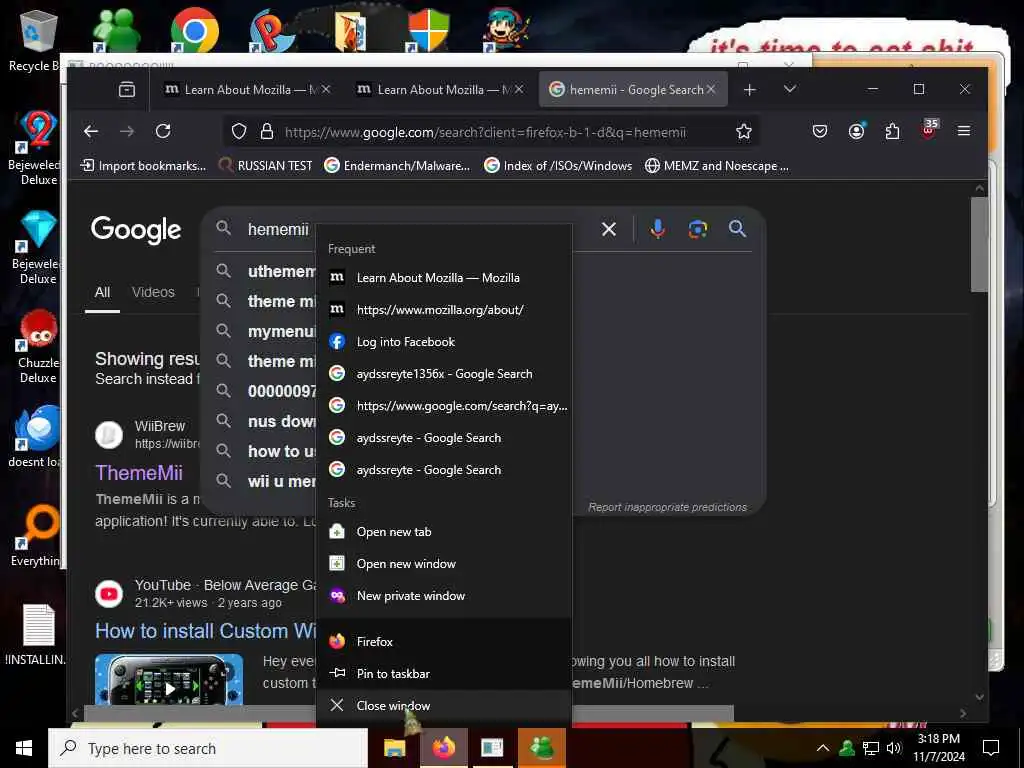Open aydssreyte1356x - Google Search entry
This screenshot has width=1024, height=768.
pyautogui.click(x=444, y=374)
